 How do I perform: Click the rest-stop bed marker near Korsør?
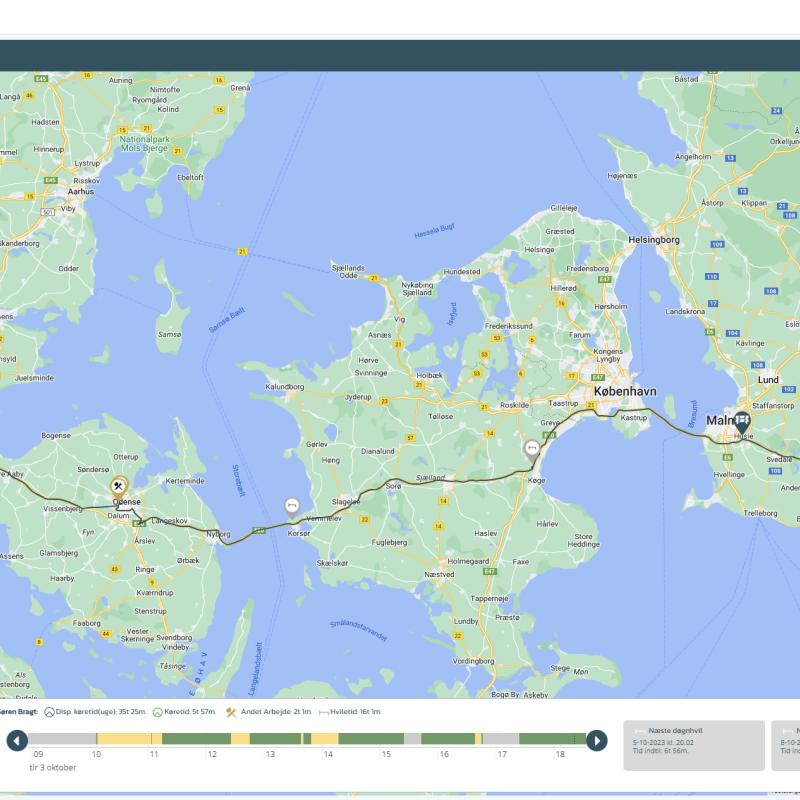[x=292, y=505]
